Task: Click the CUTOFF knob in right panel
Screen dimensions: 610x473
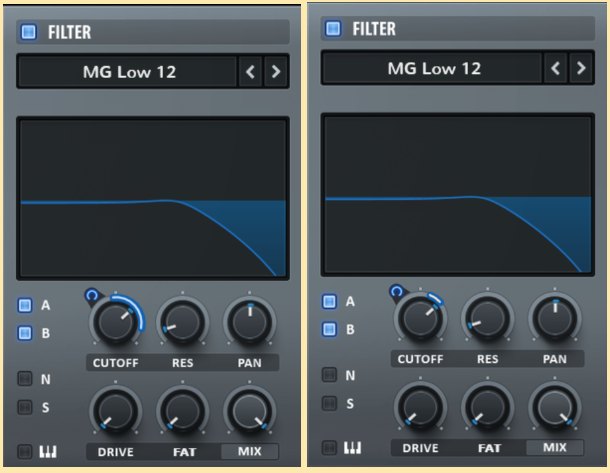Action: pyautogui.click(x=420, y=318)
